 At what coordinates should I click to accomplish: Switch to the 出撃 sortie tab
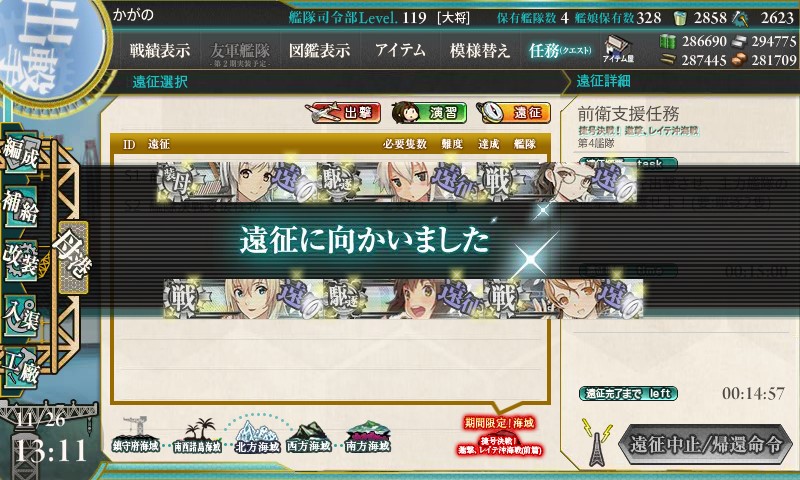click(x=343, y=112)
